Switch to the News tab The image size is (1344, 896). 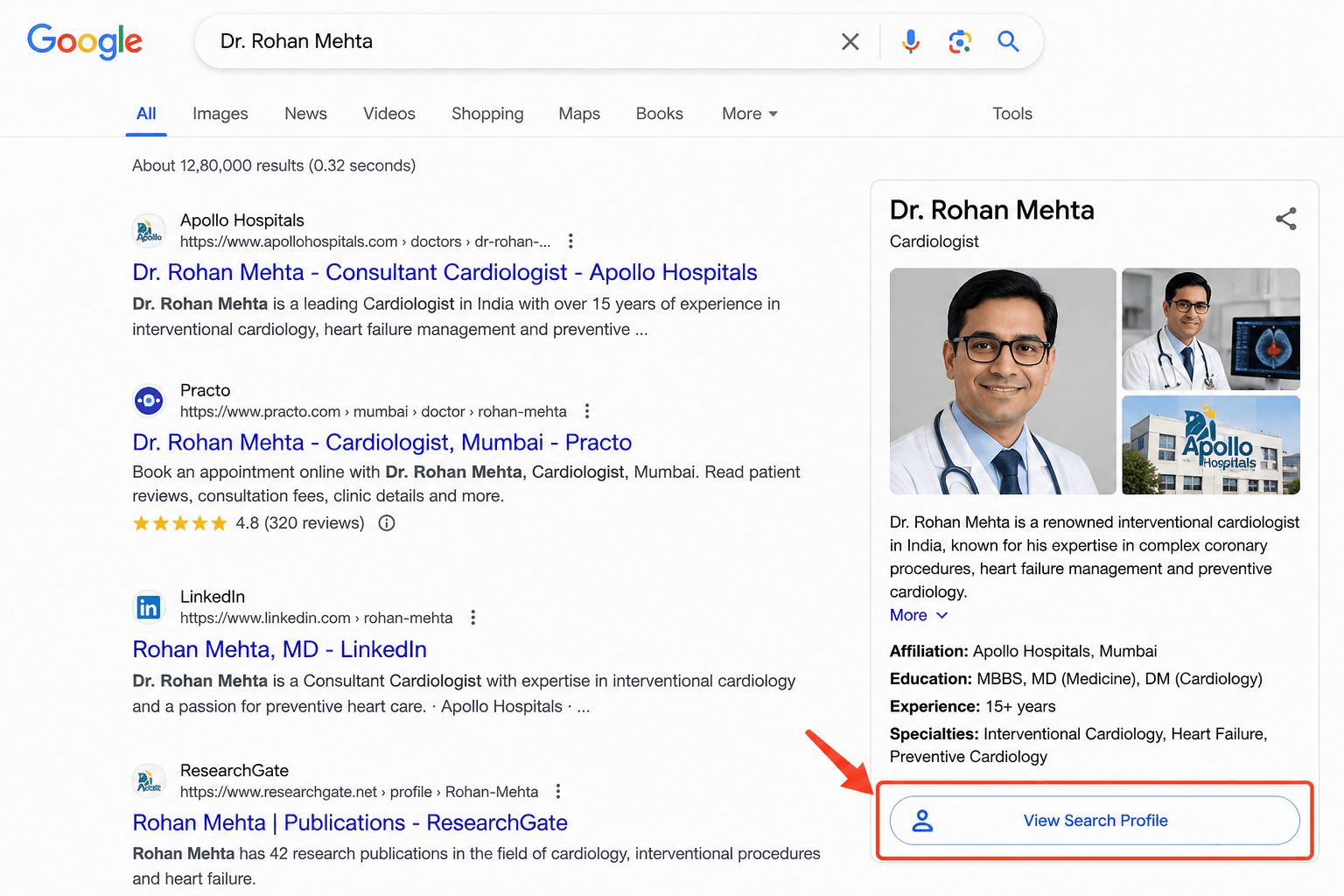[x=305, y=114]
